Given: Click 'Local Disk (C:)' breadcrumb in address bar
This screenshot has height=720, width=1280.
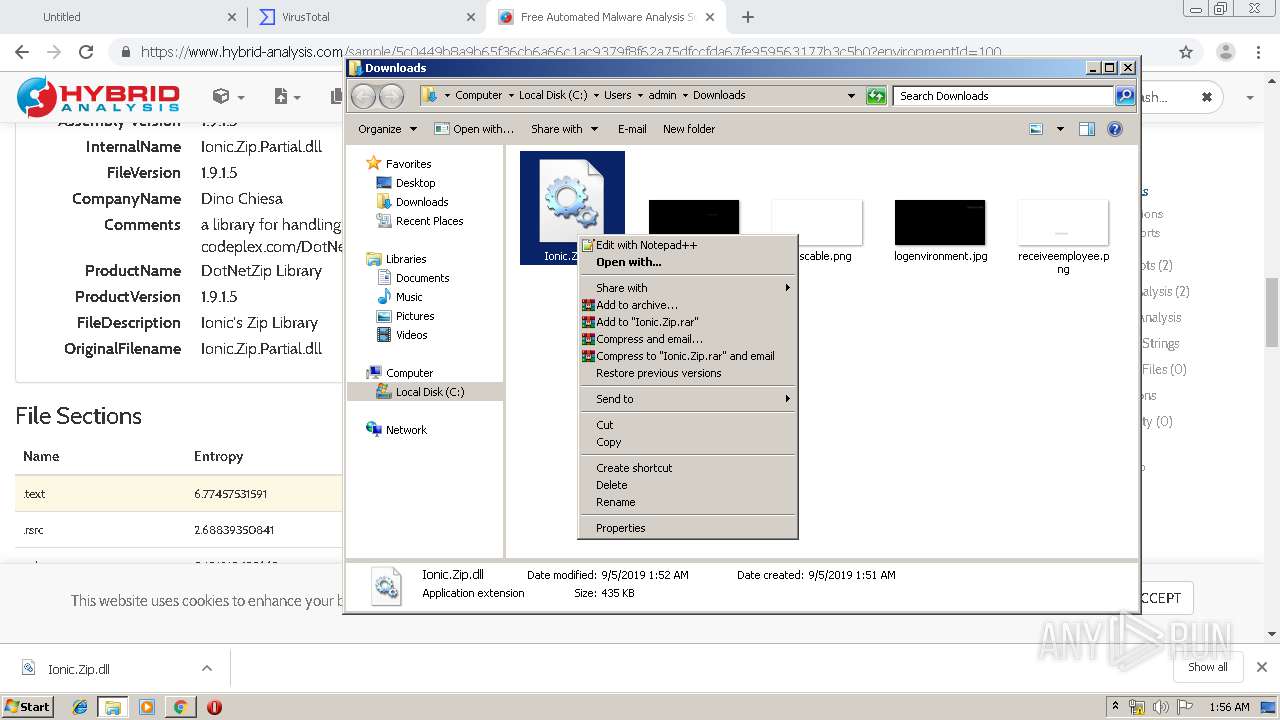Looking at the screenshot, I should (553, 96).
